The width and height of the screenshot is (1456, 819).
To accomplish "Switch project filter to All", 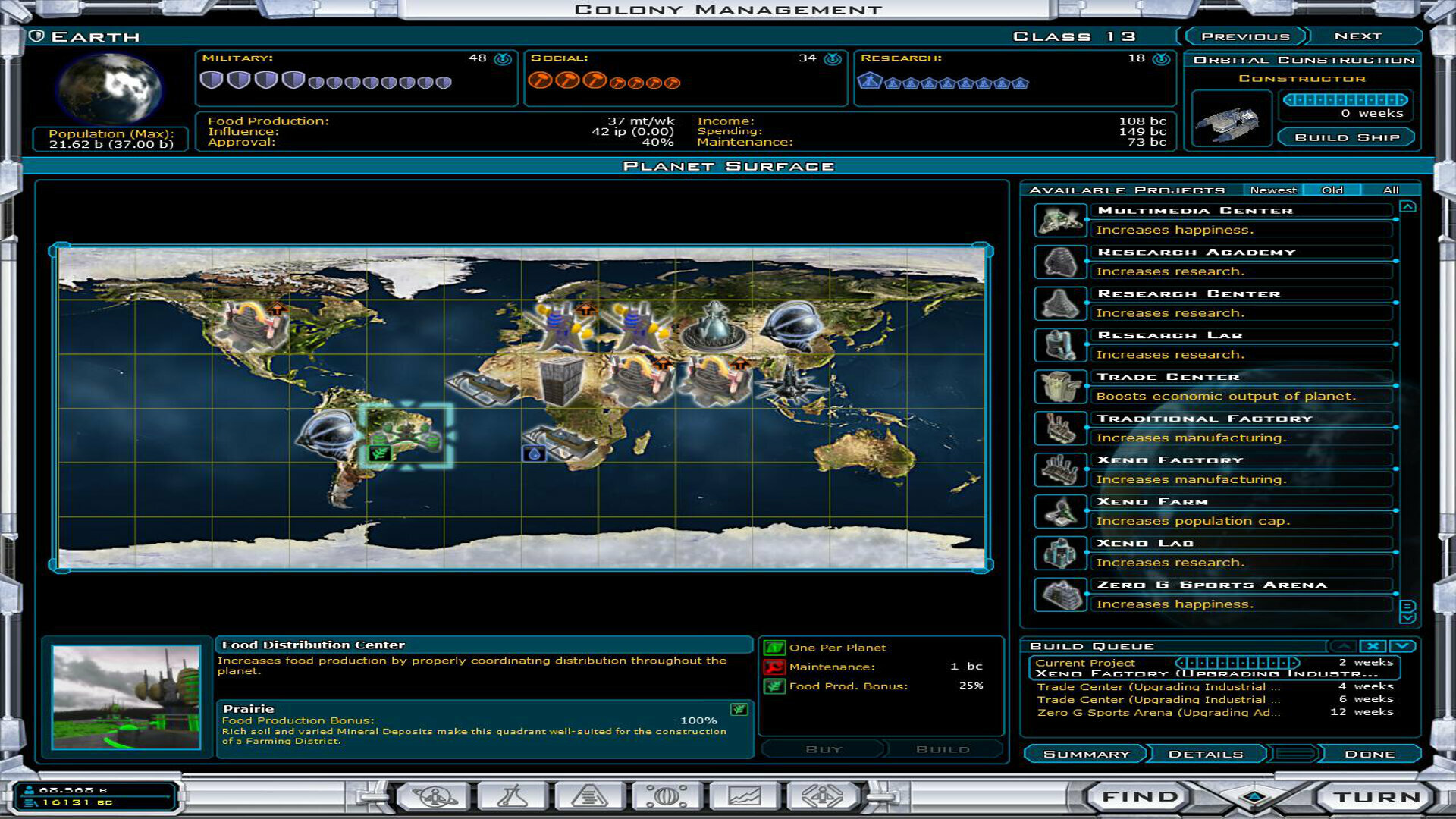I will point(1391,190).
